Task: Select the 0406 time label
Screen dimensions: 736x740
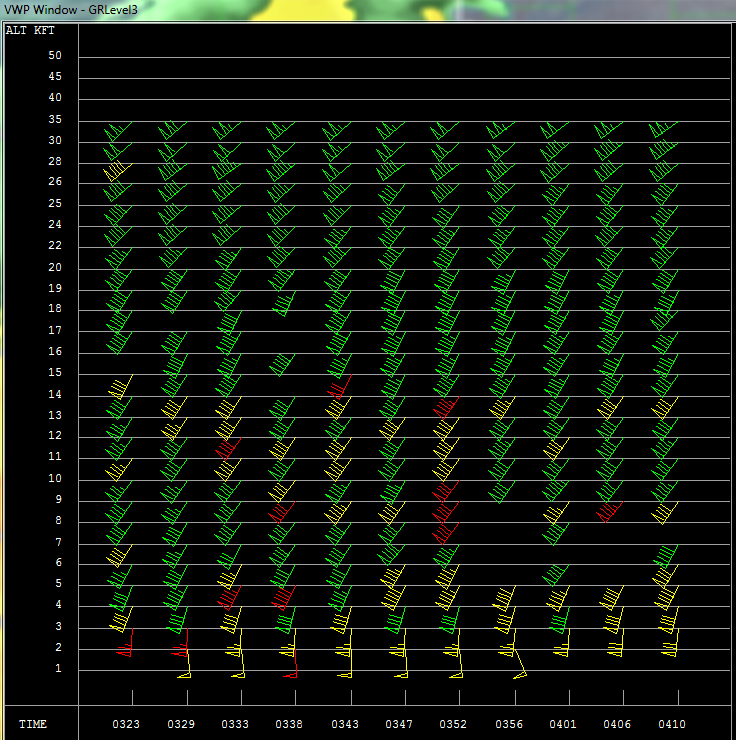Action: pyautogui.click(x=617, y=724)
